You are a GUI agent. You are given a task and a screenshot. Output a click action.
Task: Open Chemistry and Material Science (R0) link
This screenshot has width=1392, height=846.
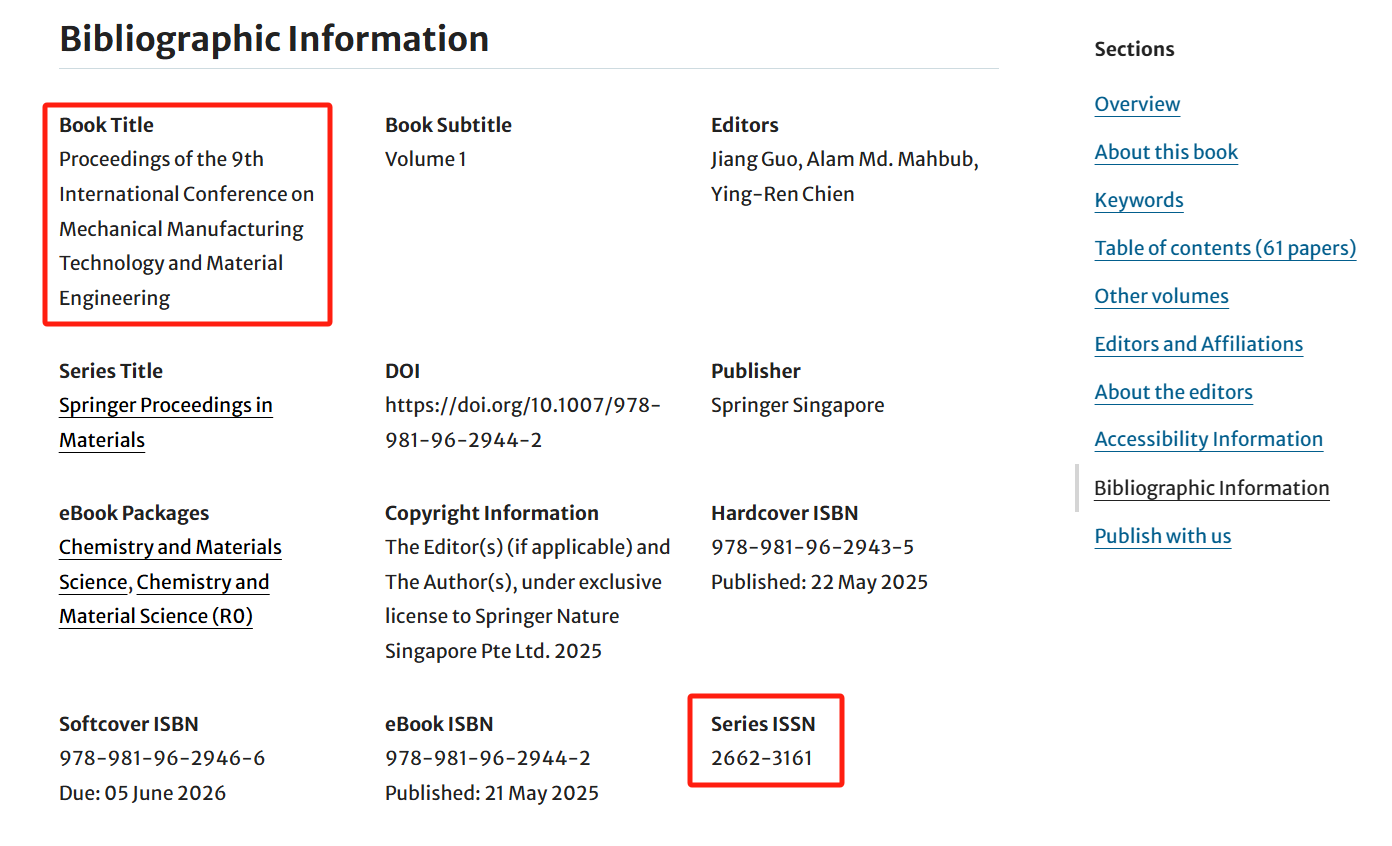coord(164,599)
